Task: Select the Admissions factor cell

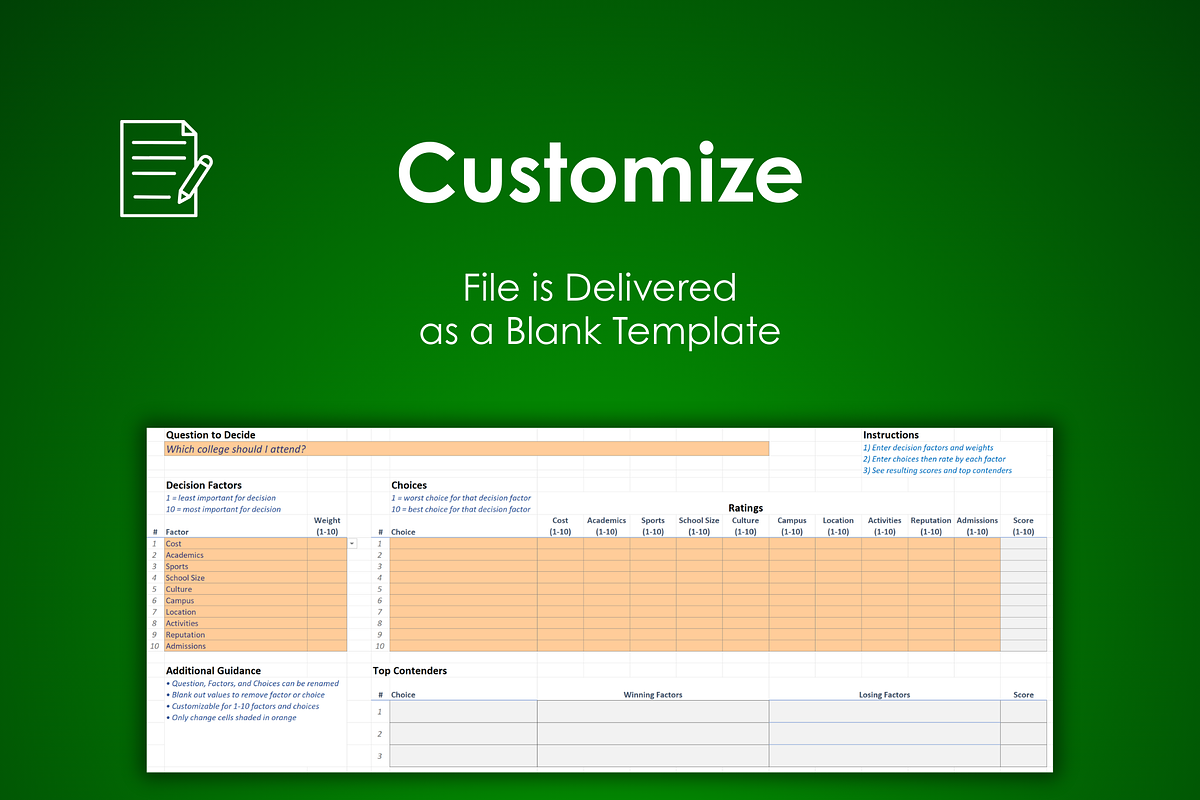Action: [236, 646]
